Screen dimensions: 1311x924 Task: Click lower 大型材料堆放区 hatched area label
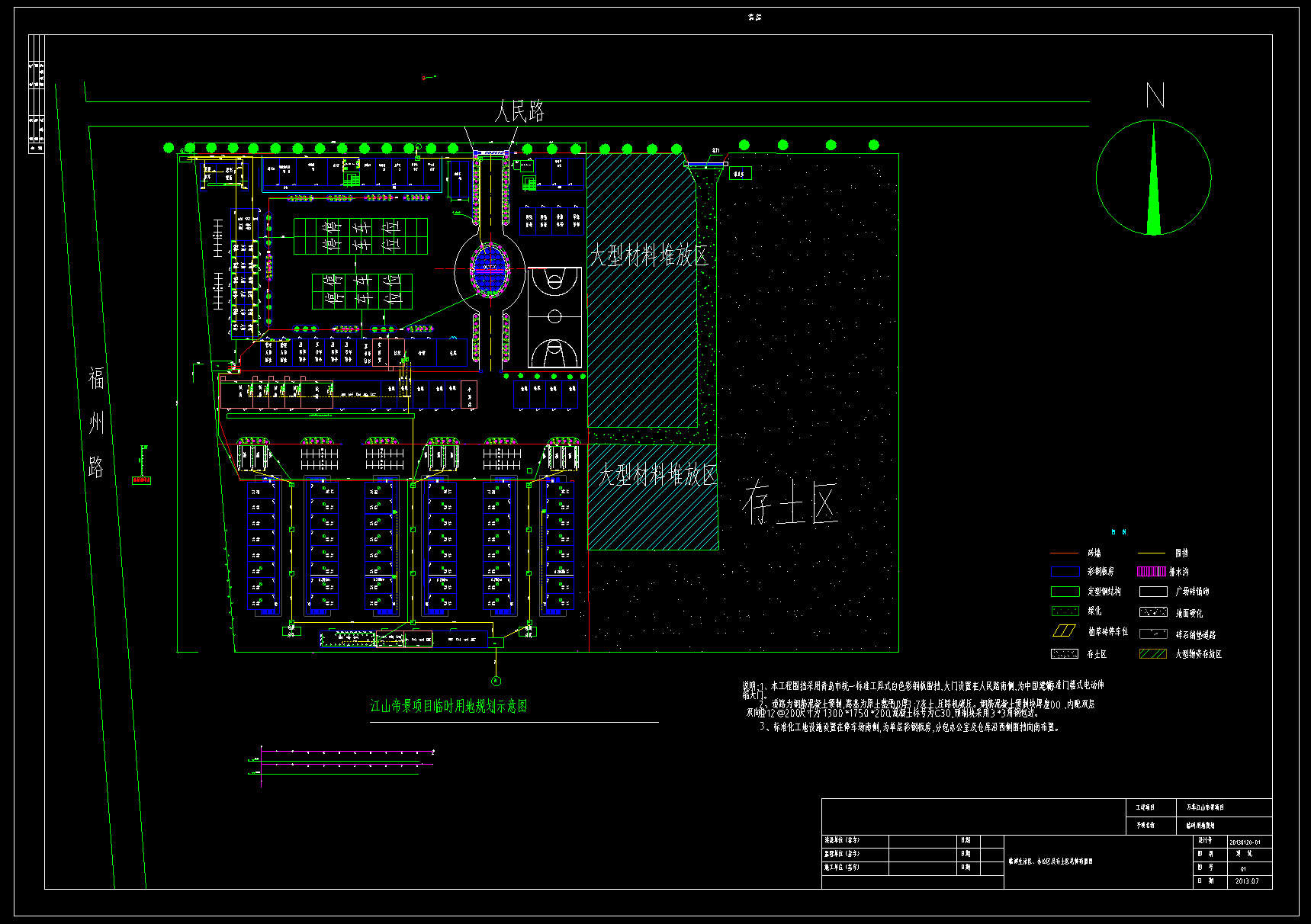[657, 475]
